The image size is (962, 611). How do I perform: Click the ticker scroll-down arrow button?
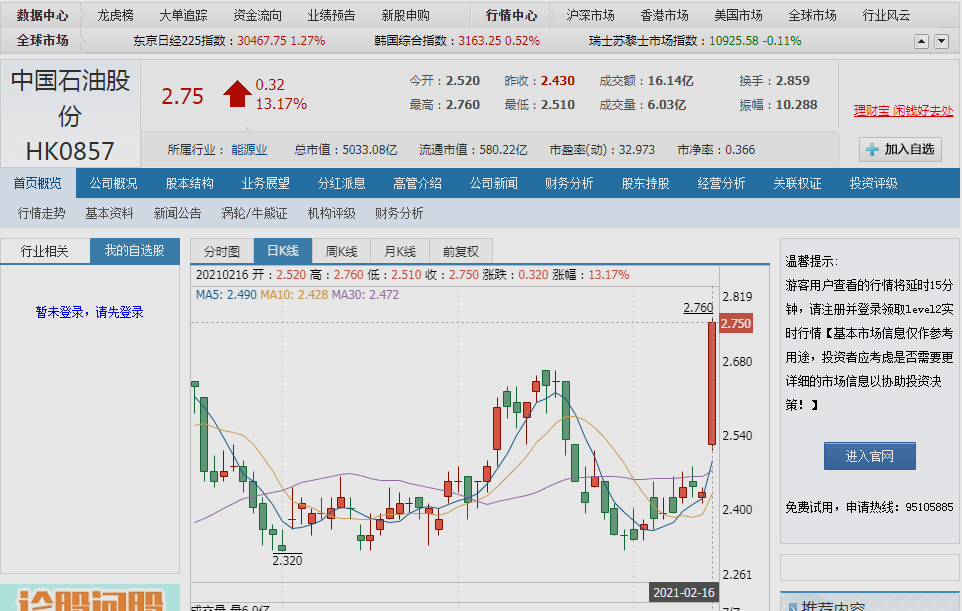941,41
